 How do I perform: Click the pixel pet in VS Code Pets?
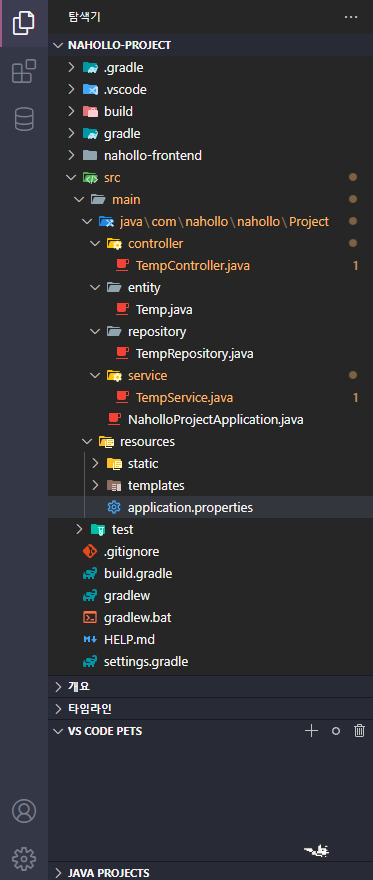click(x=317, y=851)
